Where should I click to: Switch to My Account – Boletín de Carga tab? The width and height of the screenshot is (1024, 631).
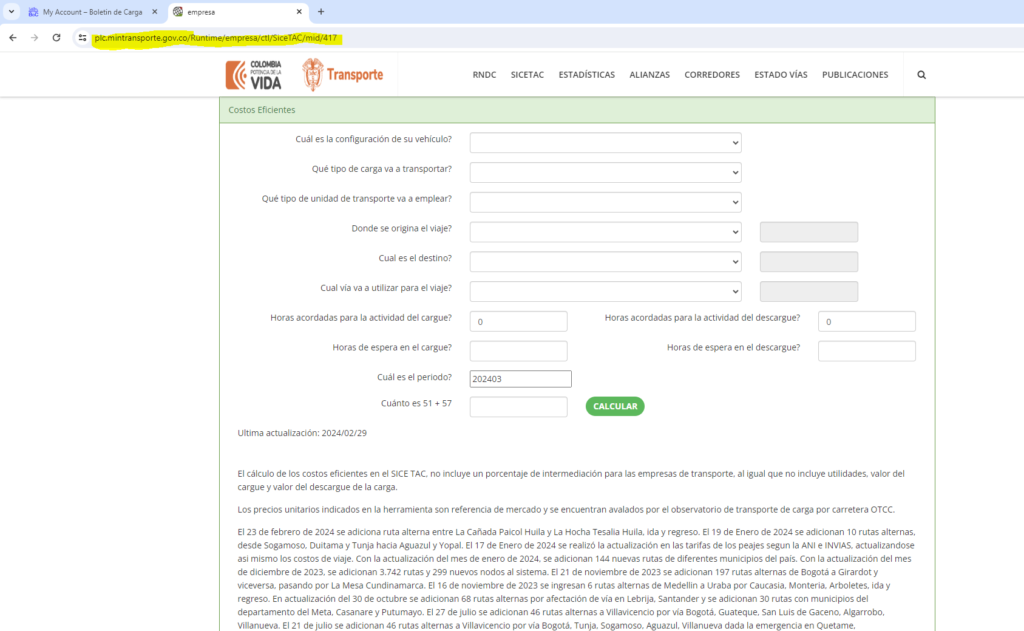click(90, 12)
